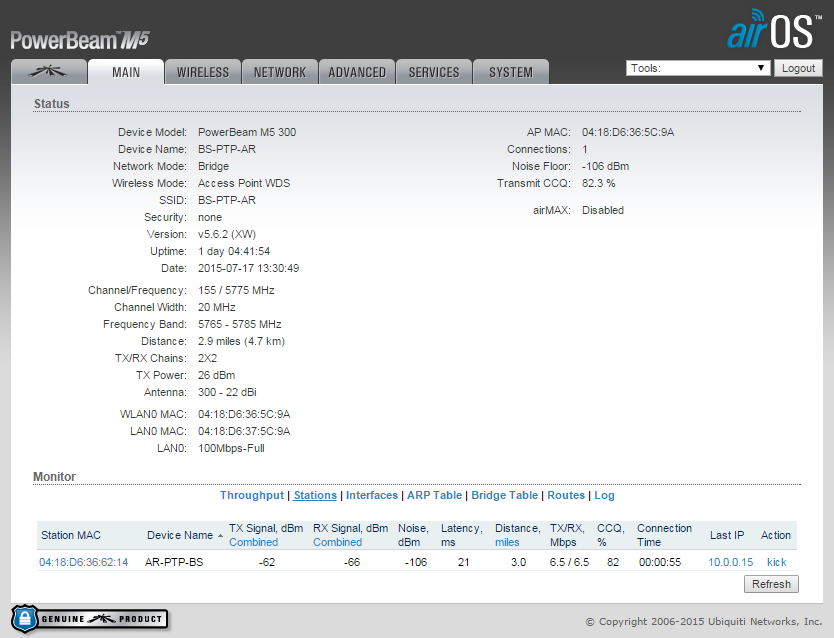Switch distance units via miles link
The width and height of the screenshot is (834, 638).
point(507,542)
